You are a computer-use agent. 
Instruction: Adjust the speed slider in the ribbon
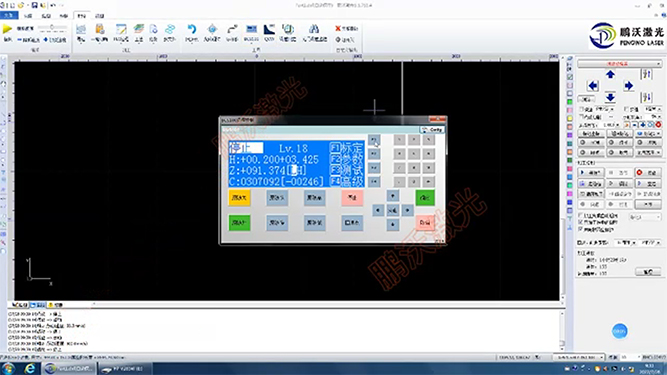click(x=52, y=28)
